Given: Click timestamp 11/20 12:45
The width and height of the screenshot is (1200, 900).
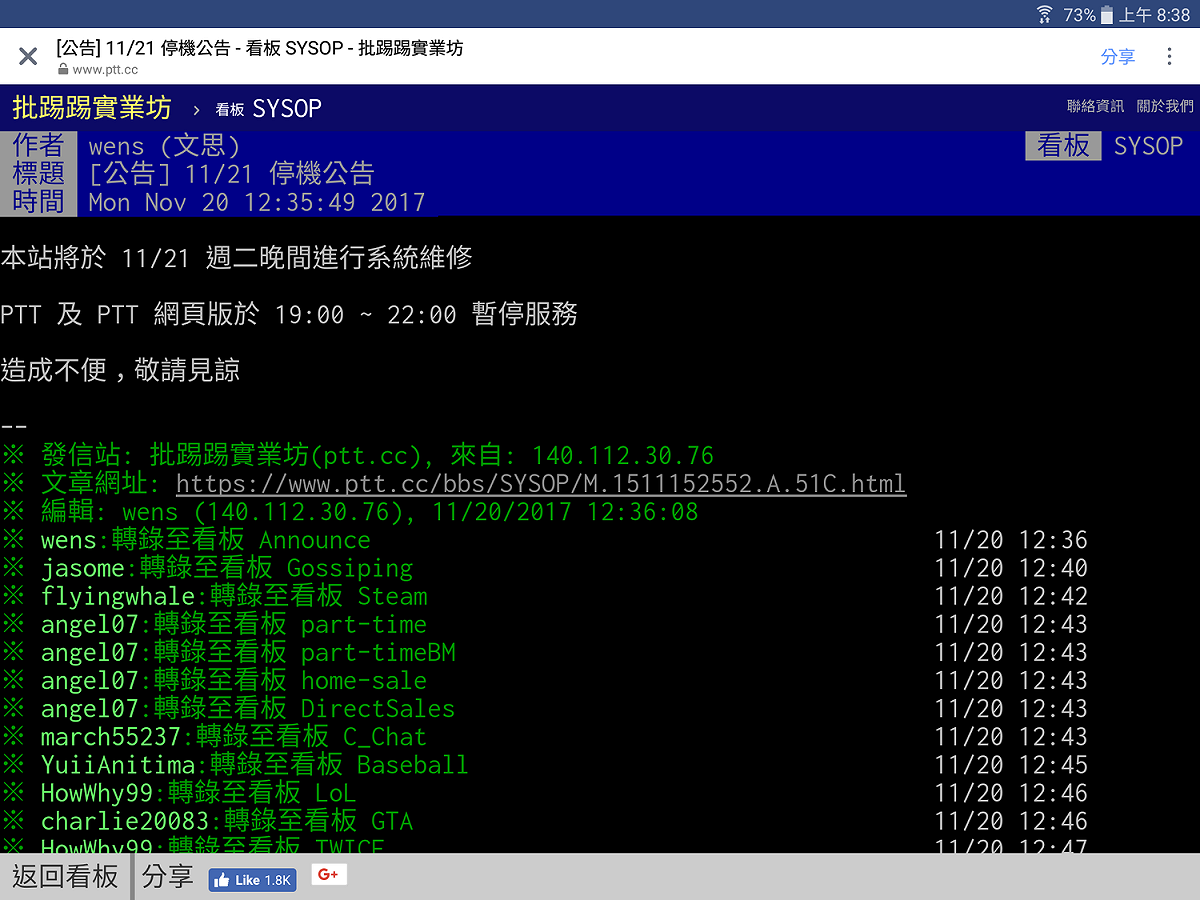Looking at the screenshot, I should [1011, 764].
